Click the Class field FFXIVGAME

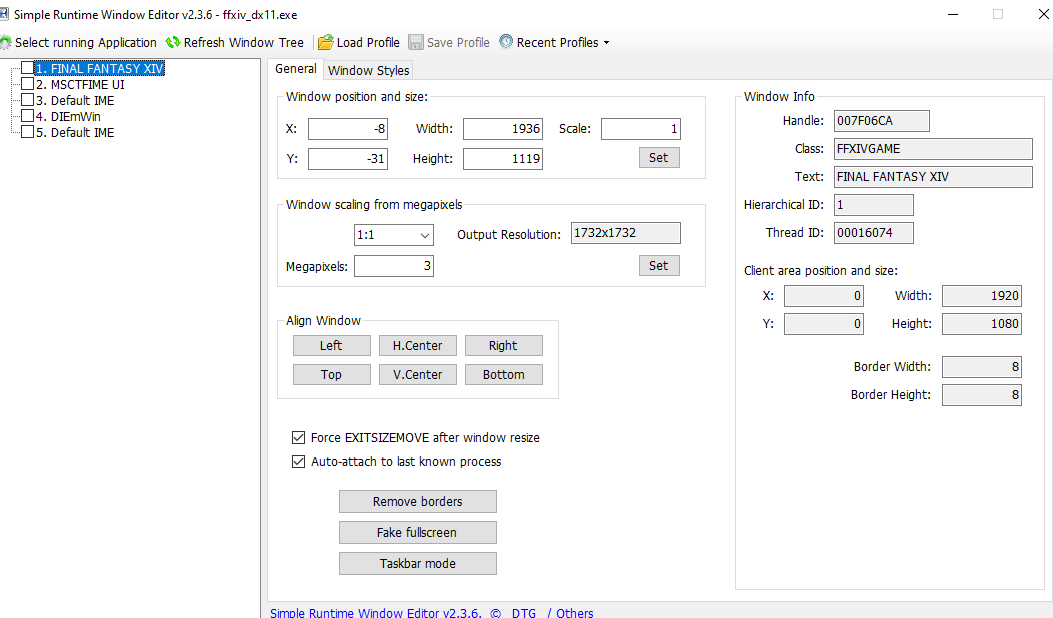[933, 149]
